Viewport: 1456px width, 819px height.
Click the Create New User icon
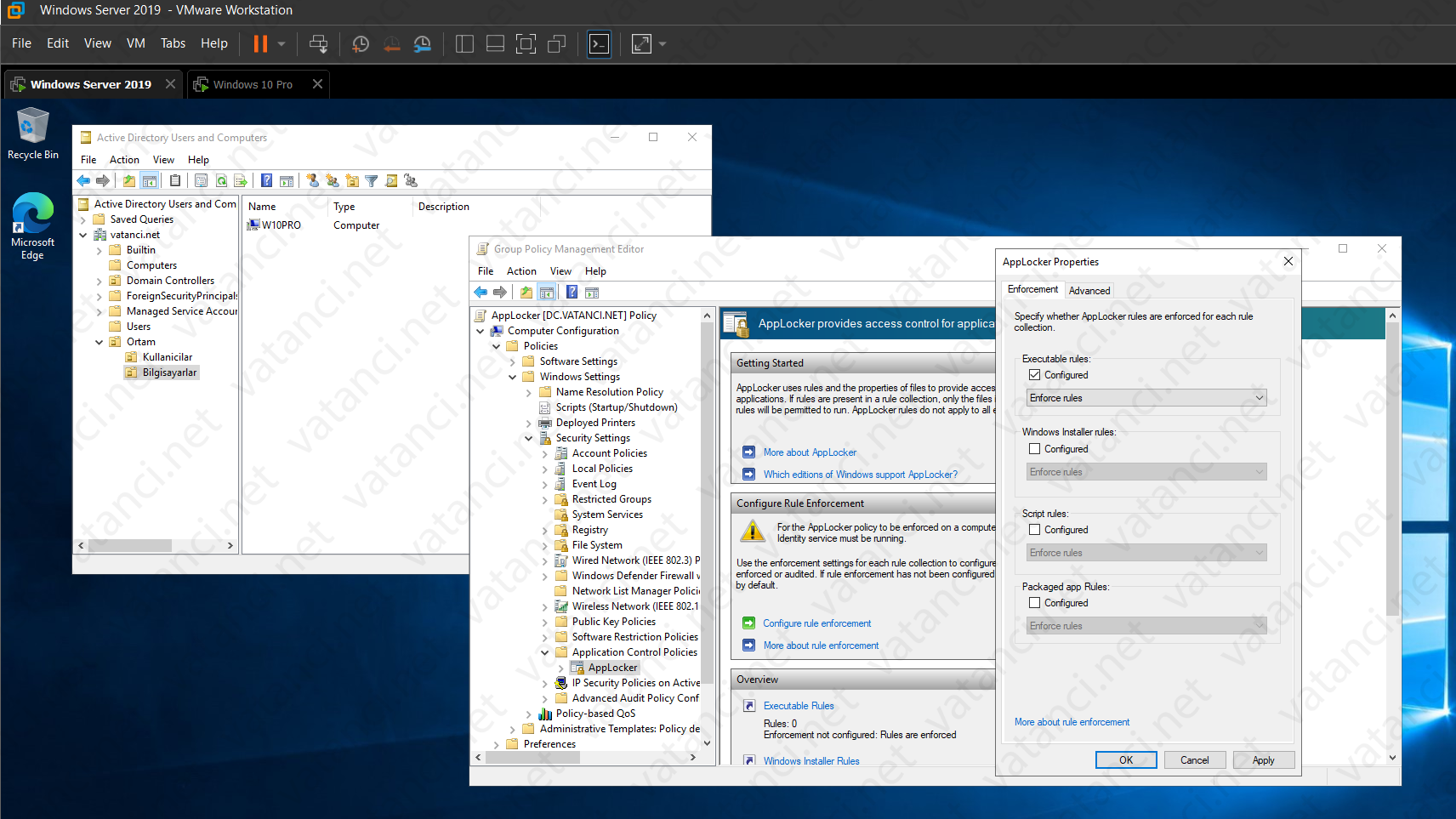(x=312, y=180)
